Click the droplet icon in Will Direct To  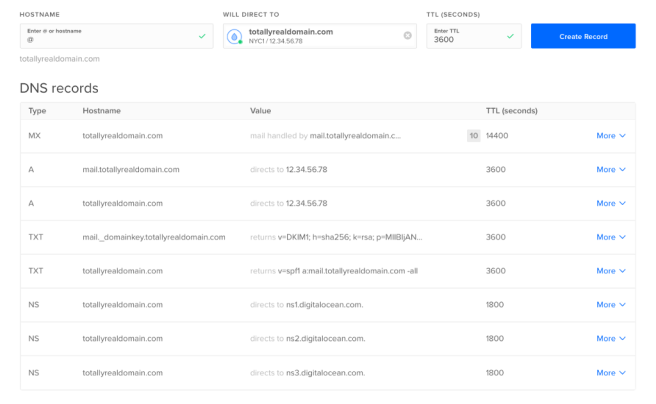pos(235,36)
